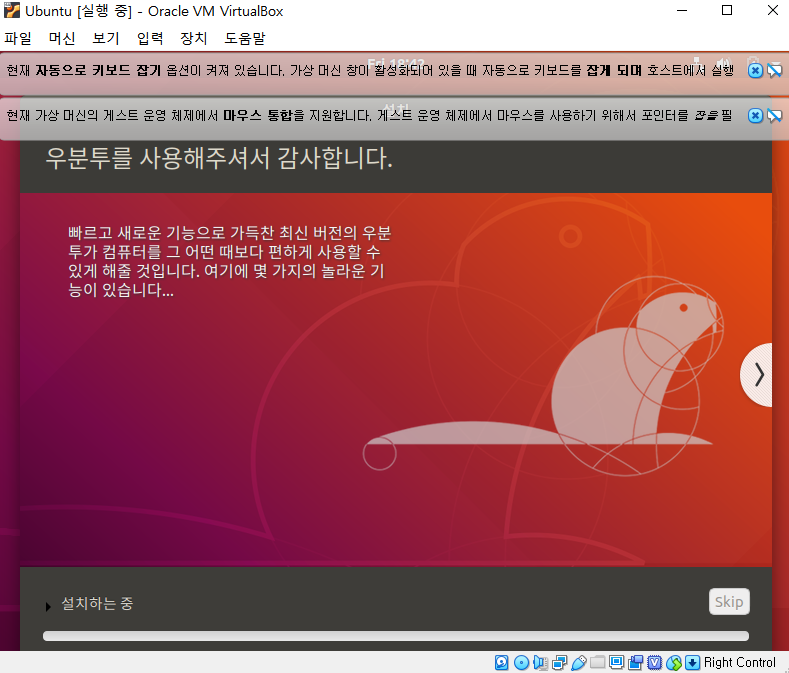Dismiss the mouse integration notification

tap(755, 116)
